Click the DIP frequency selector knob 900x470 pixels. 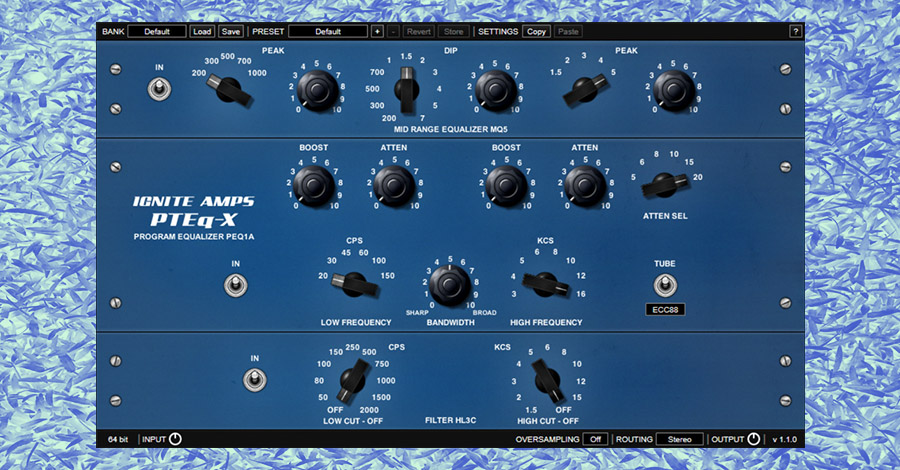click(x=407, y=90)
